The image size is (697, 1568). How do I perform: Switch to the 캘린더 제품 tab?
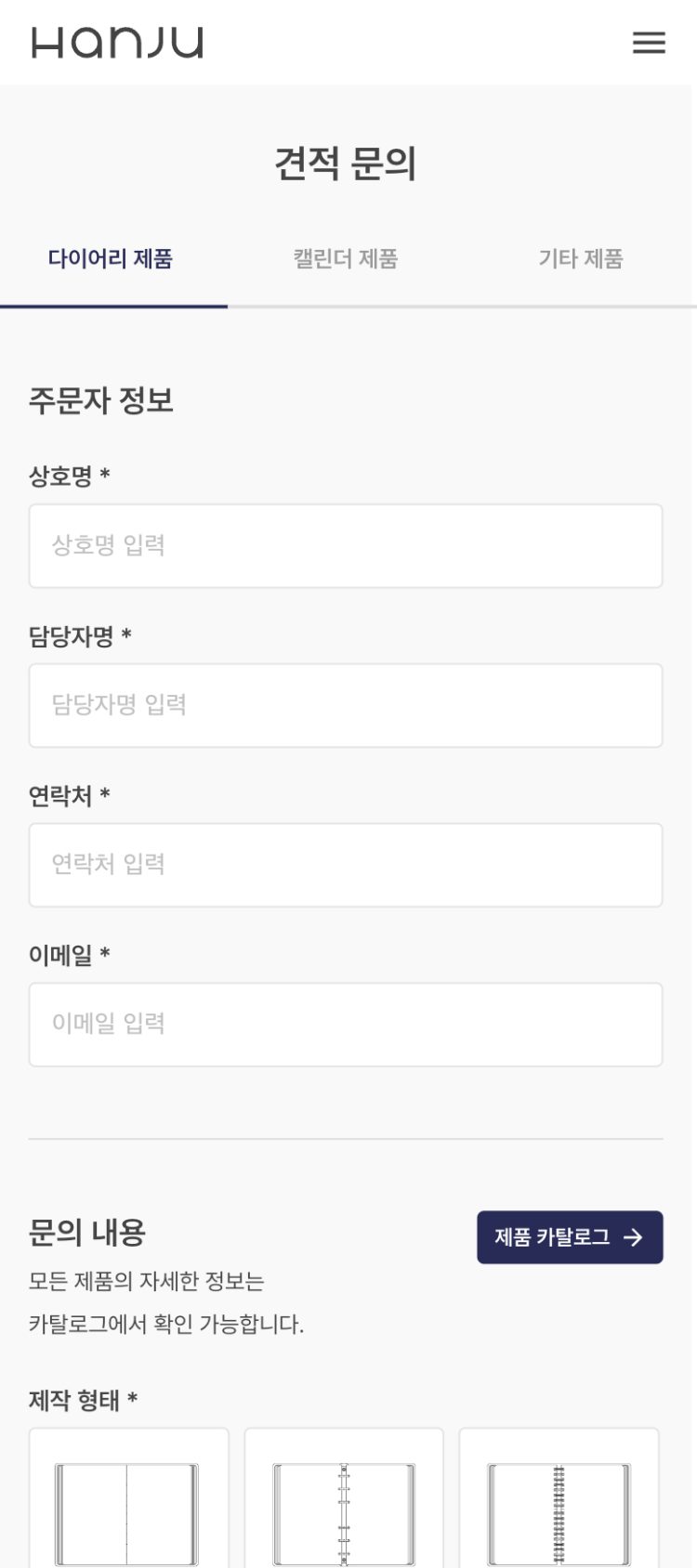tap(346, 259)
